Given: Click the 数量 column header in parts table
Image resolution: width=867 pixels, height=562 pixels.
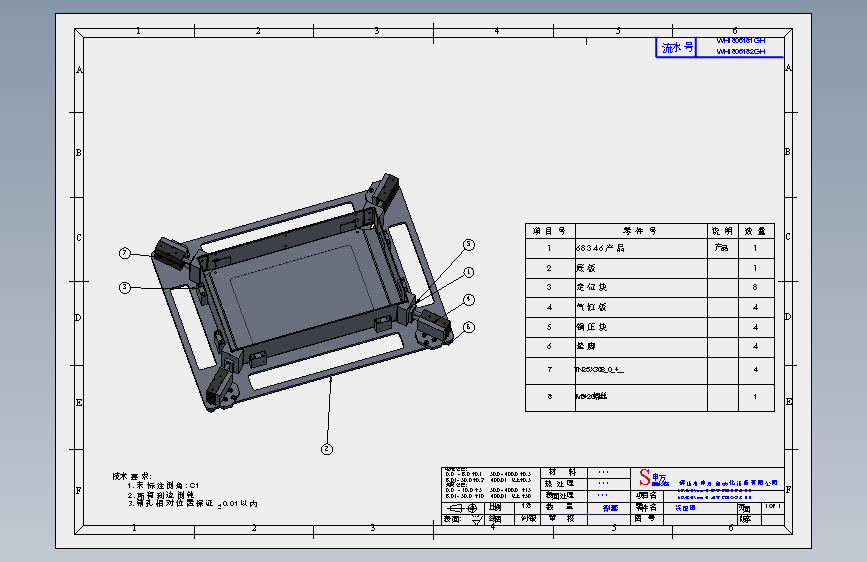Looking at the screenshot, I should [755, 231].
